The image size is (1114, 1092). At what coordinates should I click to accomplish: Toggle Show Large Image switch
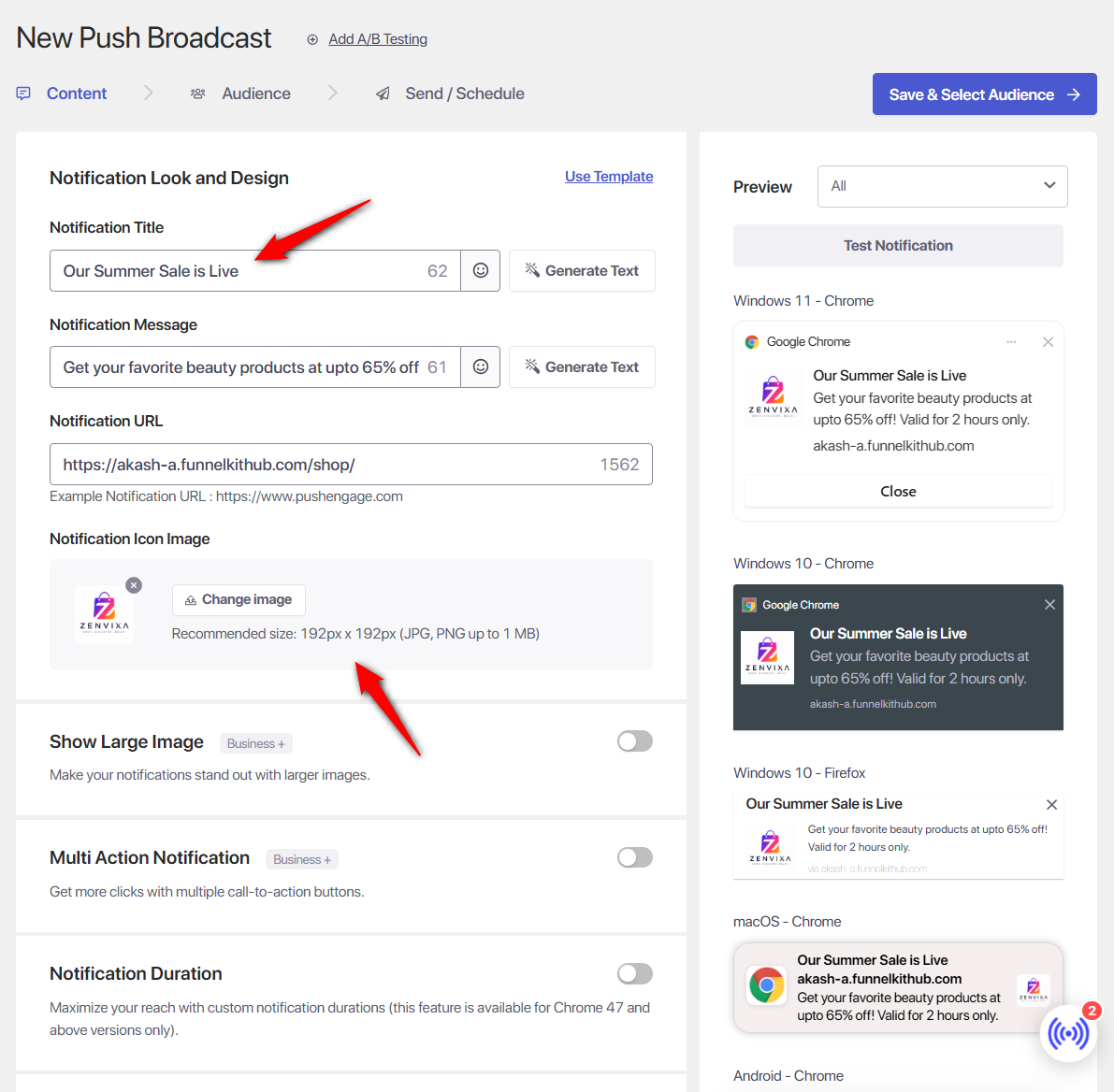(x=634, y=741)
